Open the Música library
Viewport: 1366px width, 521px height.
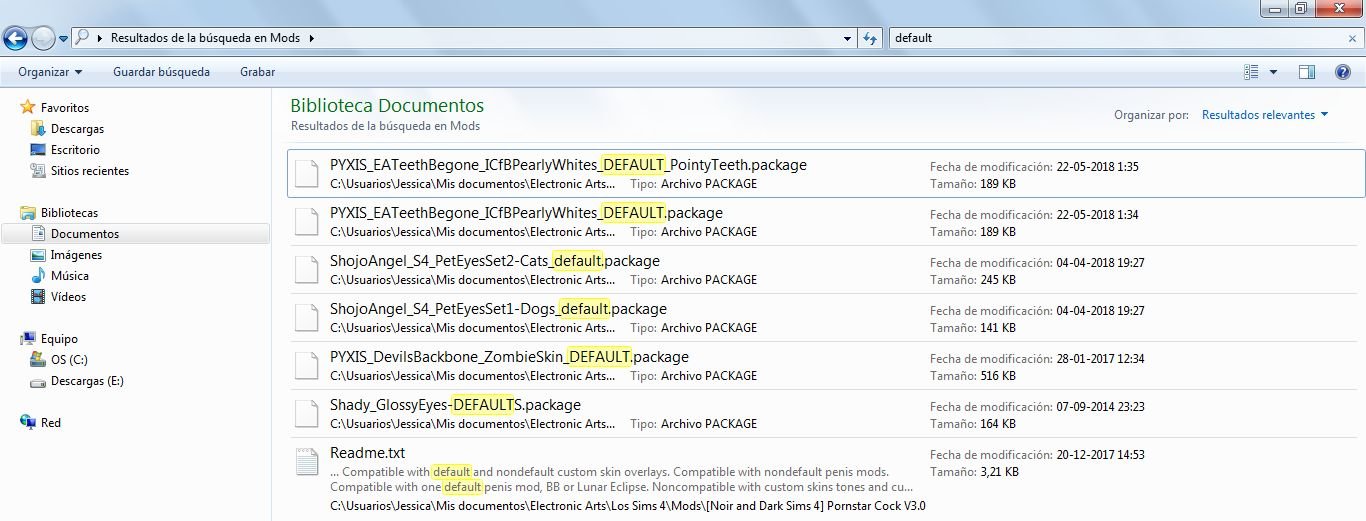(70, 276)
